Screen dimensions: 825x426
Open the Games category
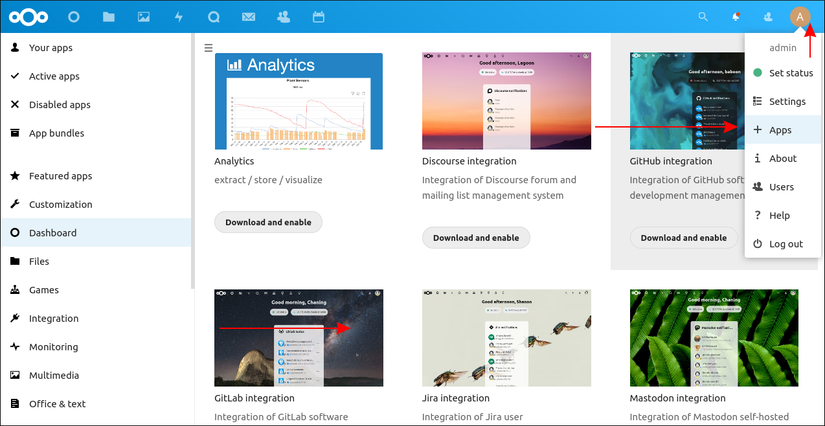coord(96,290)
